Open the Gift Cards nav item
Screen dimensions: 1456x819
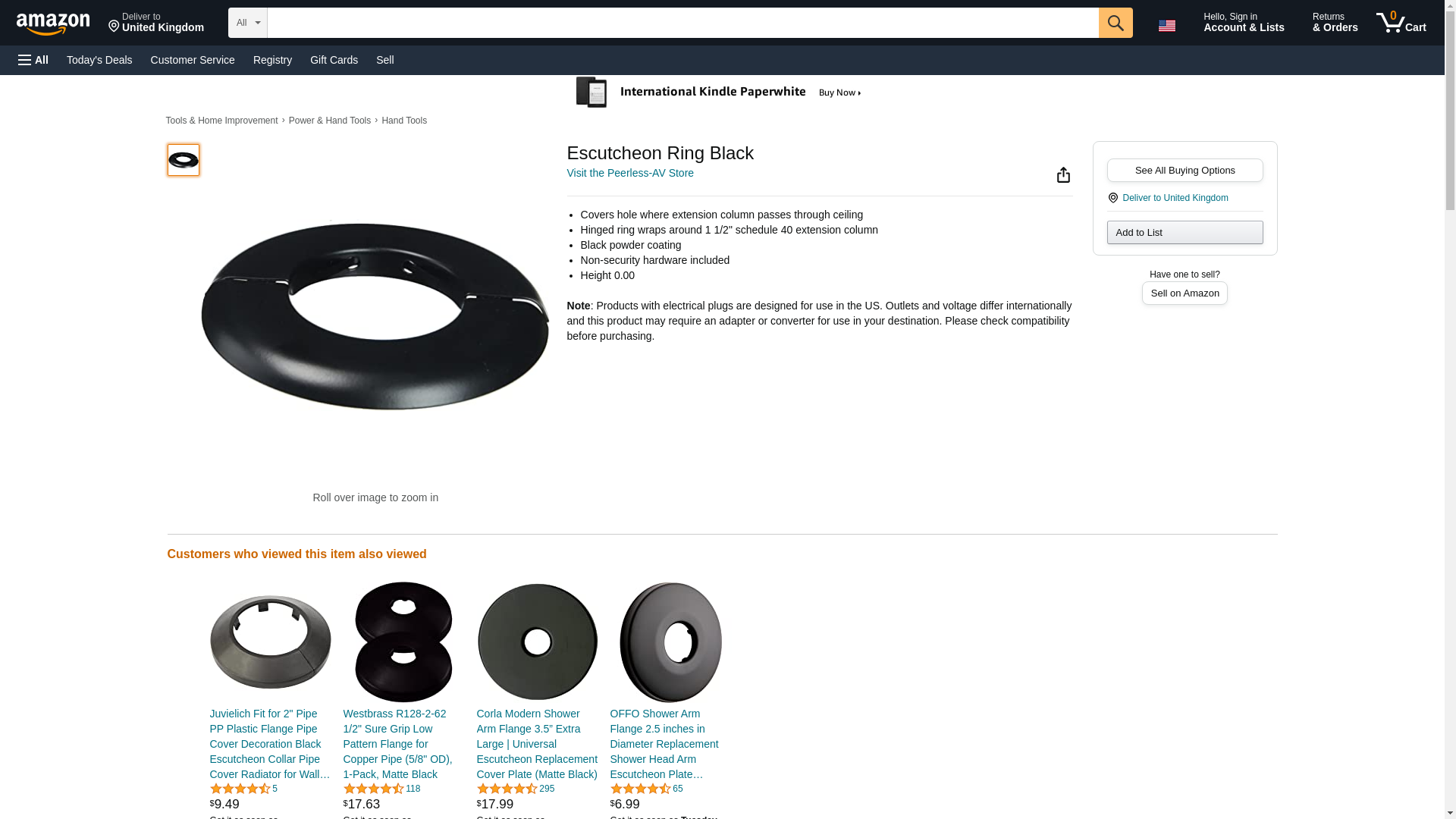coord(334,60)
